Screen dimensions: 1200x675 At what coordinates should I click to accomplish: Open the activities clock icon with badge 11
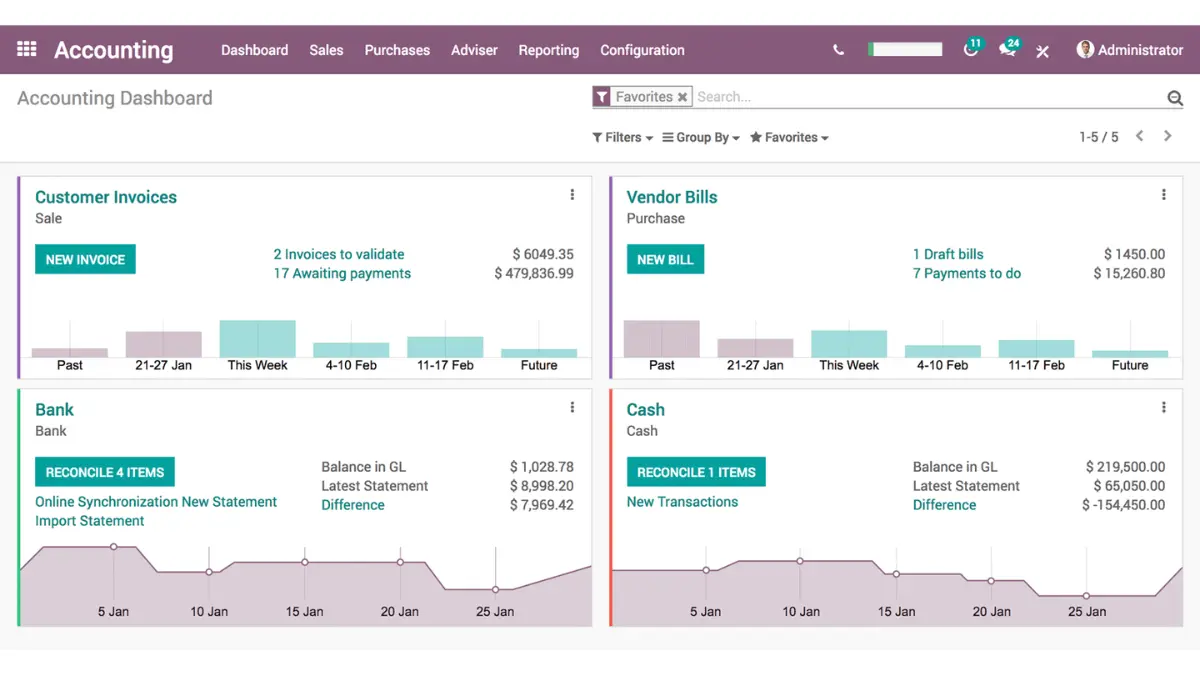pyautogui.click(x=971, y=50)
